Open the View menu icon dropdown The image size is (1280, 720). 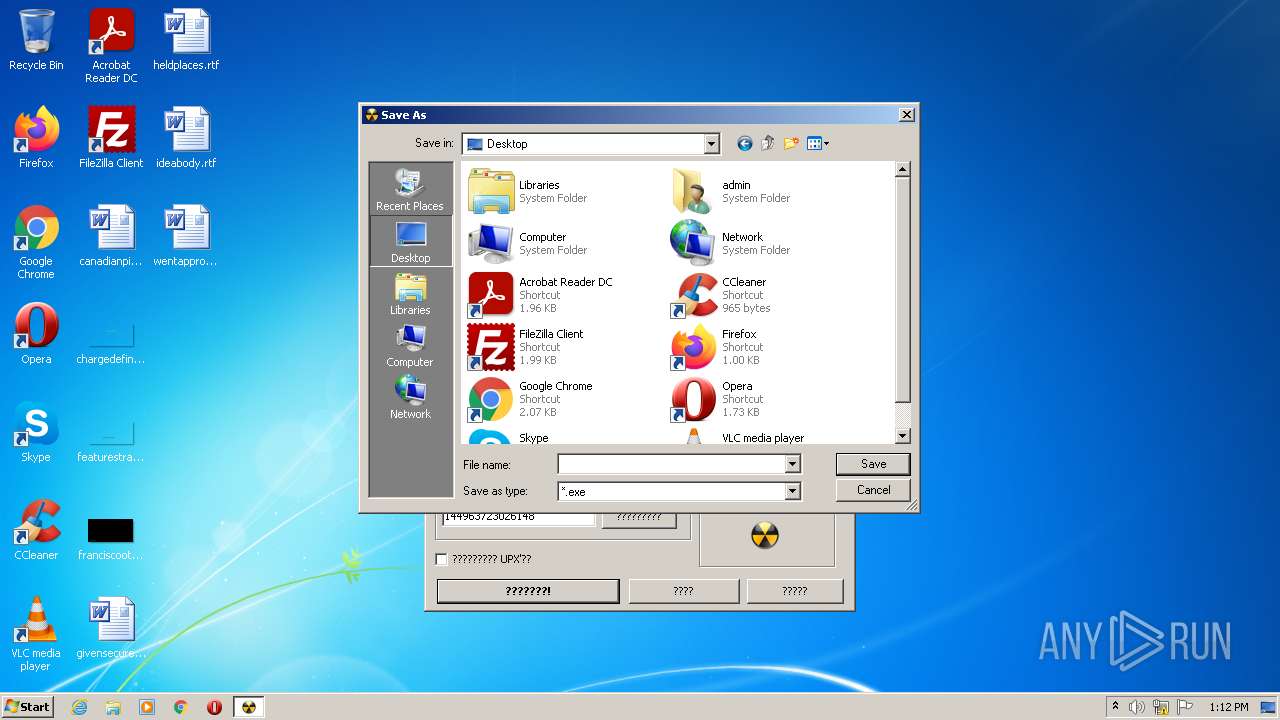click(818, 144)
